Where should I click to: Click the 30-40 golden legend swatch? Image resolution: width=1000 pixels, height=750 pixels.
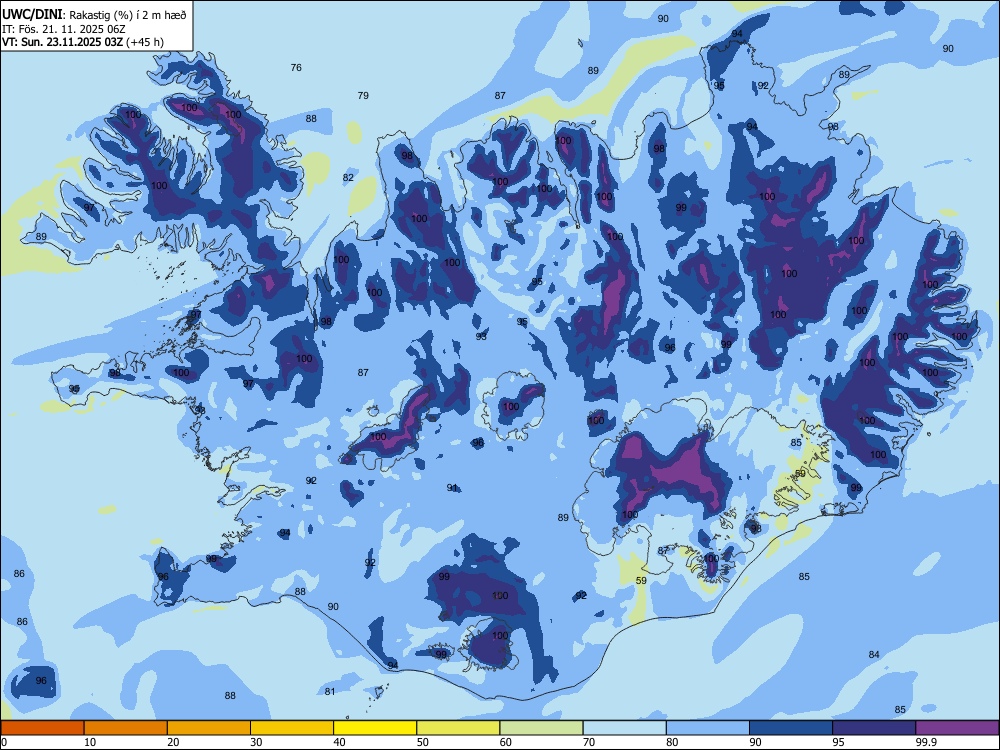pos(292,728)
